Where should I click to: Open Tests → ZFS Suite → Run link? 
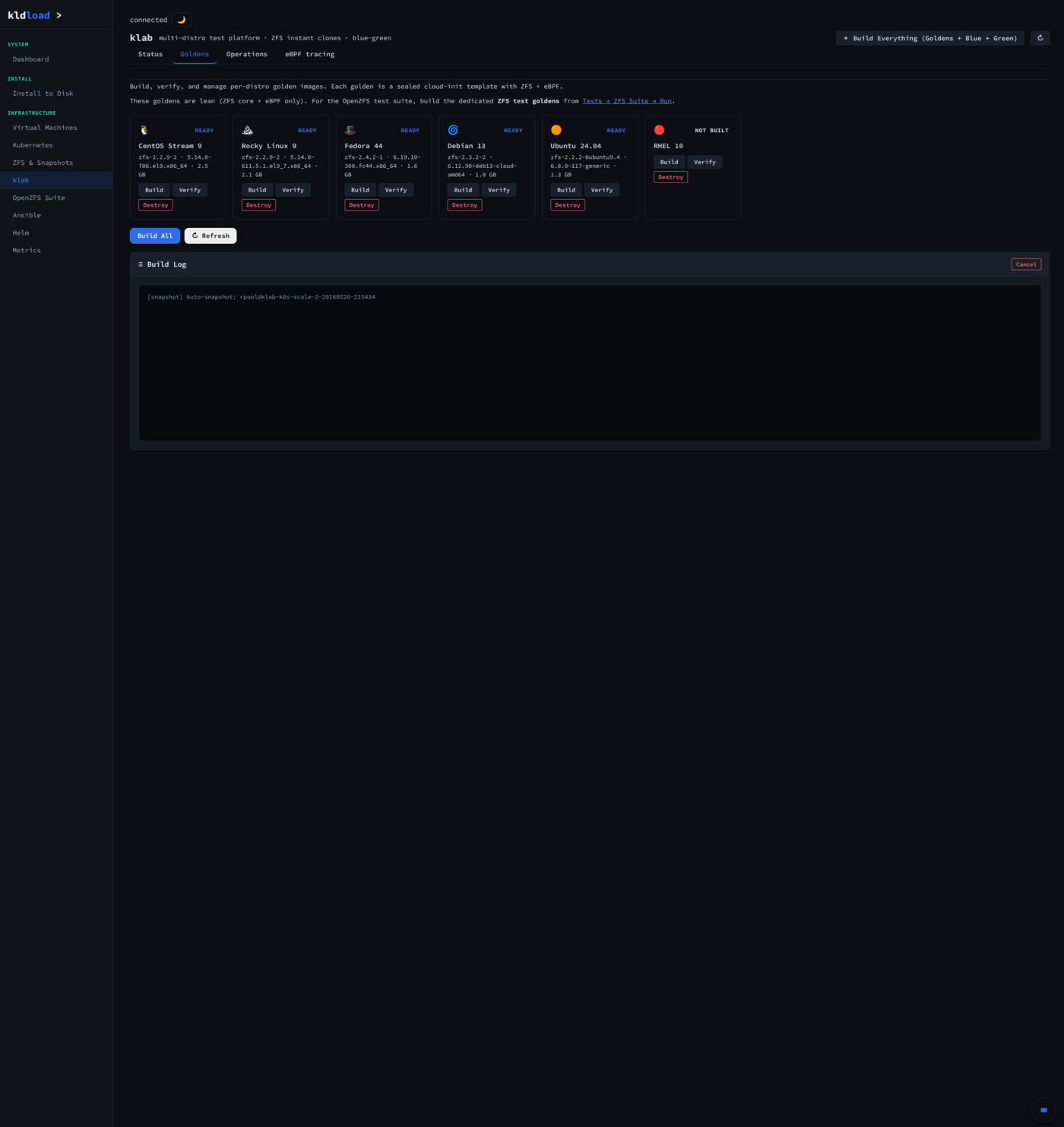[x=627, y=101]
